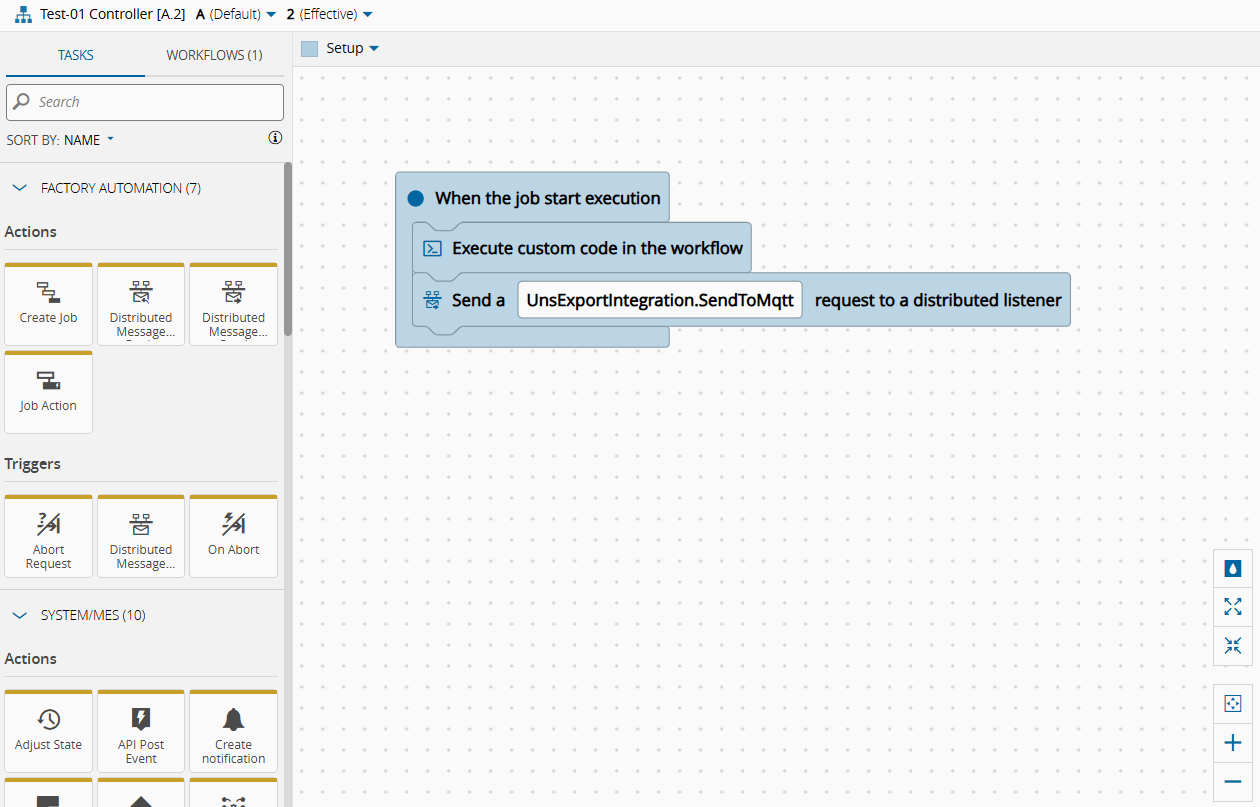The height and width of the screenshot is (807, 1260).
Task: Select the On Abort trigger tile
Action: [233, 536]
